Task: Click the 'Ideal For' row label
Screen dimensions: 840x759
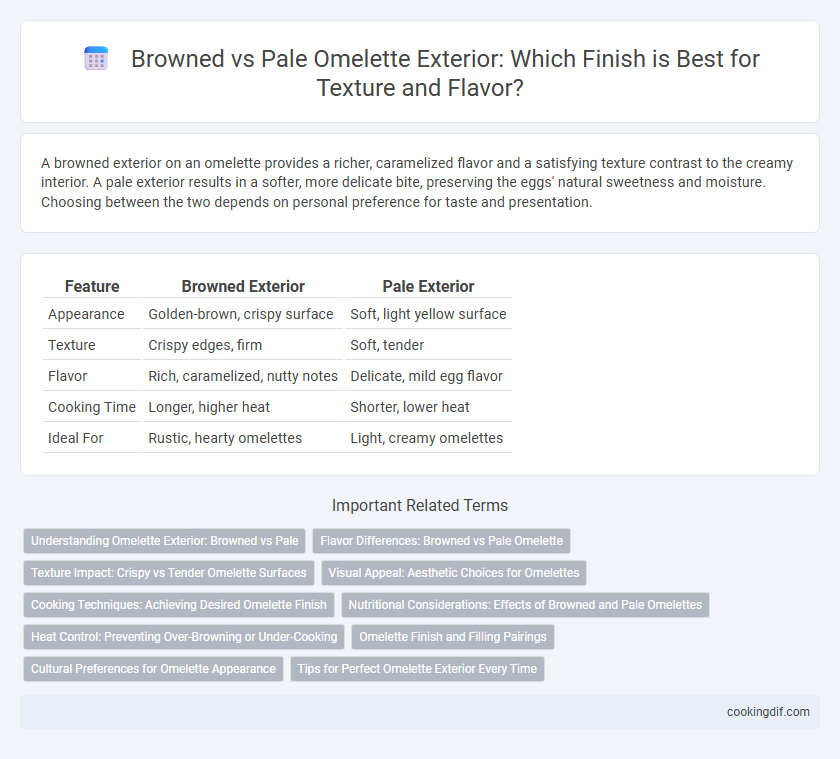Action: coord(76,438)
